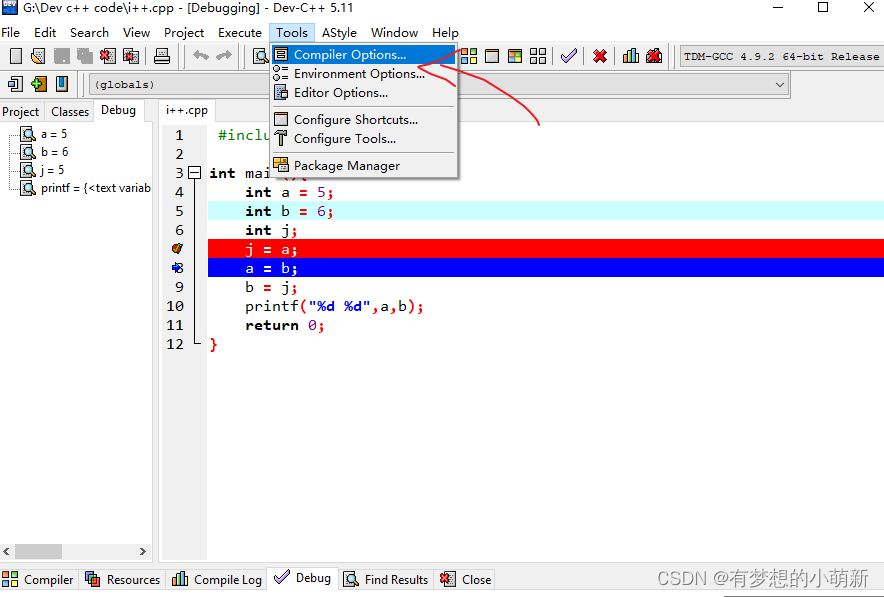
Task: Switch to the Project side panel tab
Action: click(21, 112)
